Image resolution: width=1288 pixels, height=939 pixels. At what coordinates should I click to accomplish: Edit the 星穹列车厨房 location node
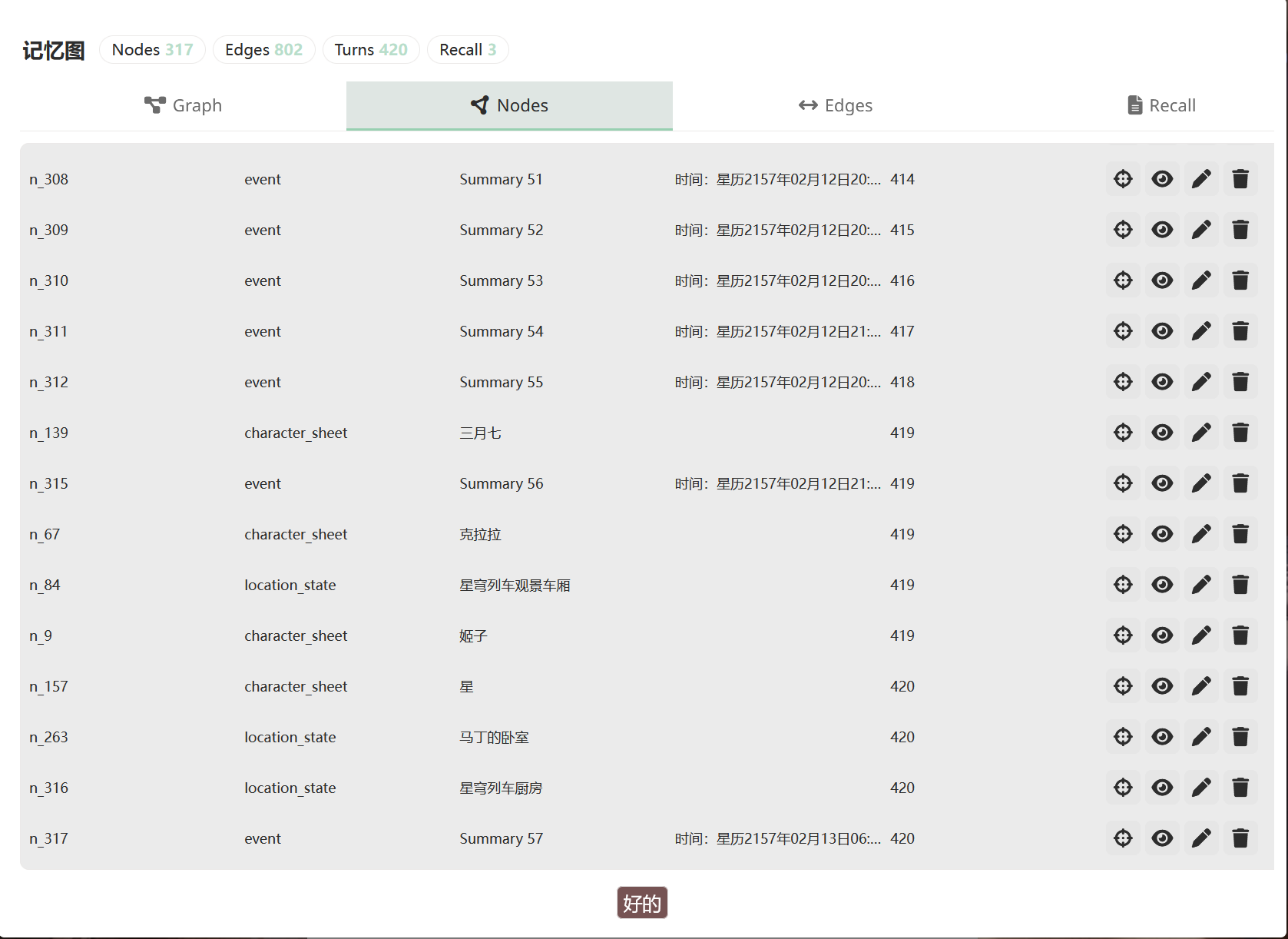[x=1201, y=788]
